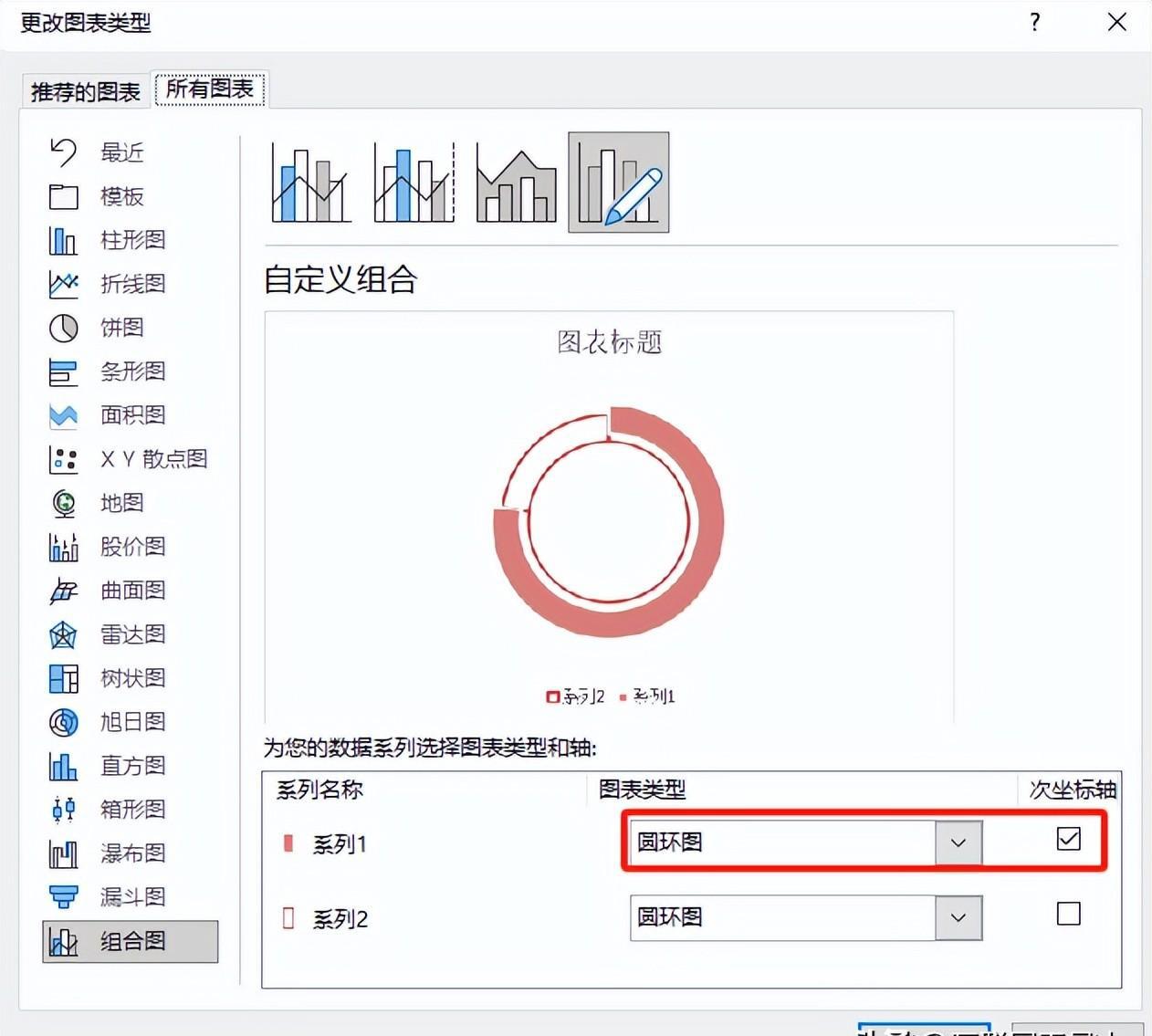This screenshot has height=1036, width=1152.
Task: Open chart type dropdown arrow for 系列1
Action: pyautogui.click(x=958, y=842)
